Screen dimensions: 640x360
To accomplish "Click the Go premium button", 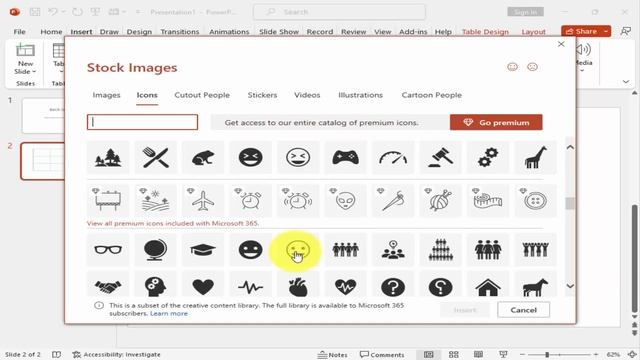I will pos(496,122).
